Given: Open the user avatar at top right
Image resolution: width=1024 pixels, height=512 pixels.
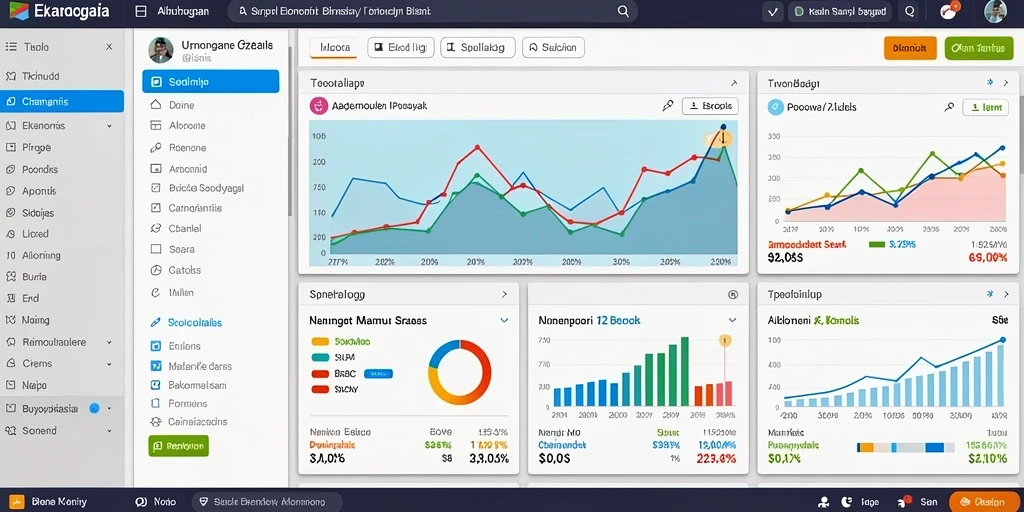Looking at the screenshot, I should coord(995,11).
